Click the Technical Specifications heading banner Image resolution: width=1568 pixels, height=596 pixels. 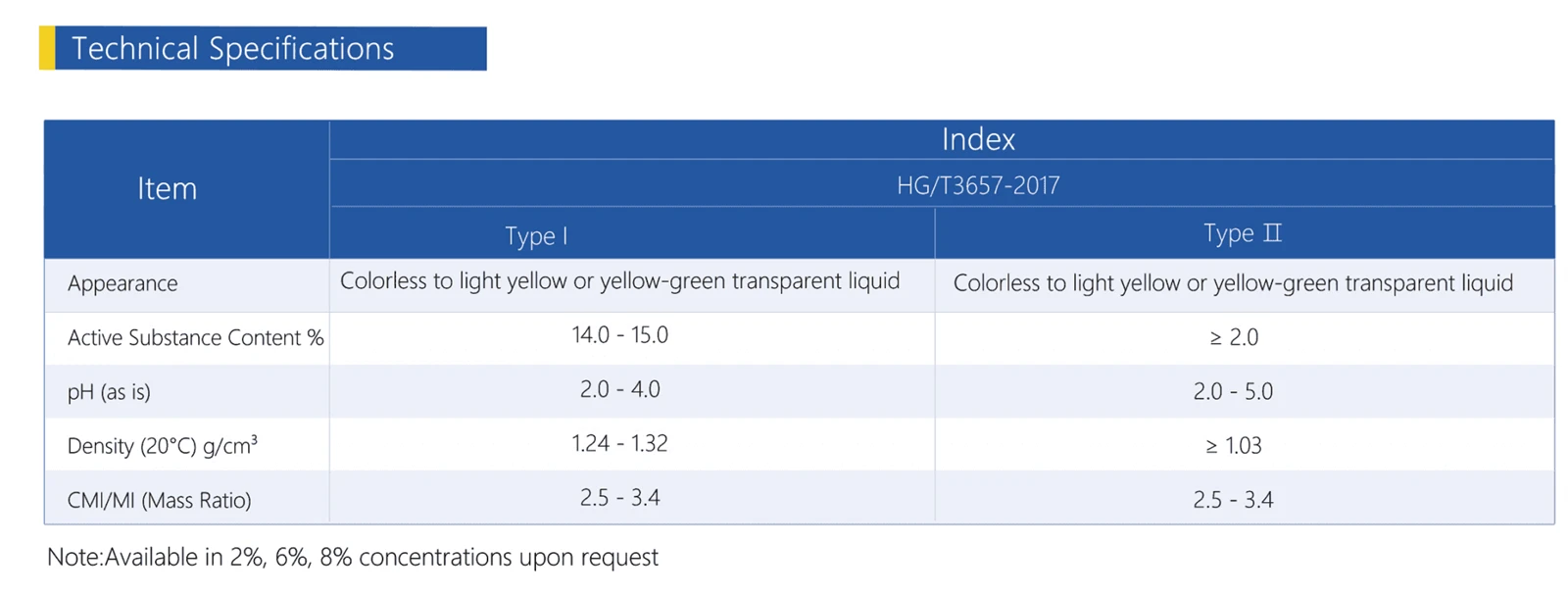click(x=263, y=48)
